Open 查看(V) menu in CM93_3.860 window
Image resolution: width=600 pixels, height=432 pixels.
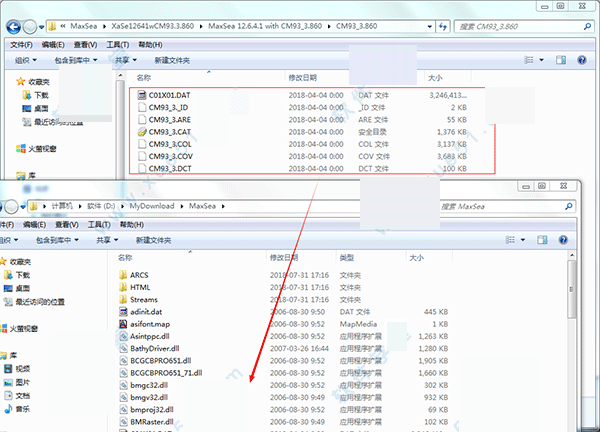(85, 45)
